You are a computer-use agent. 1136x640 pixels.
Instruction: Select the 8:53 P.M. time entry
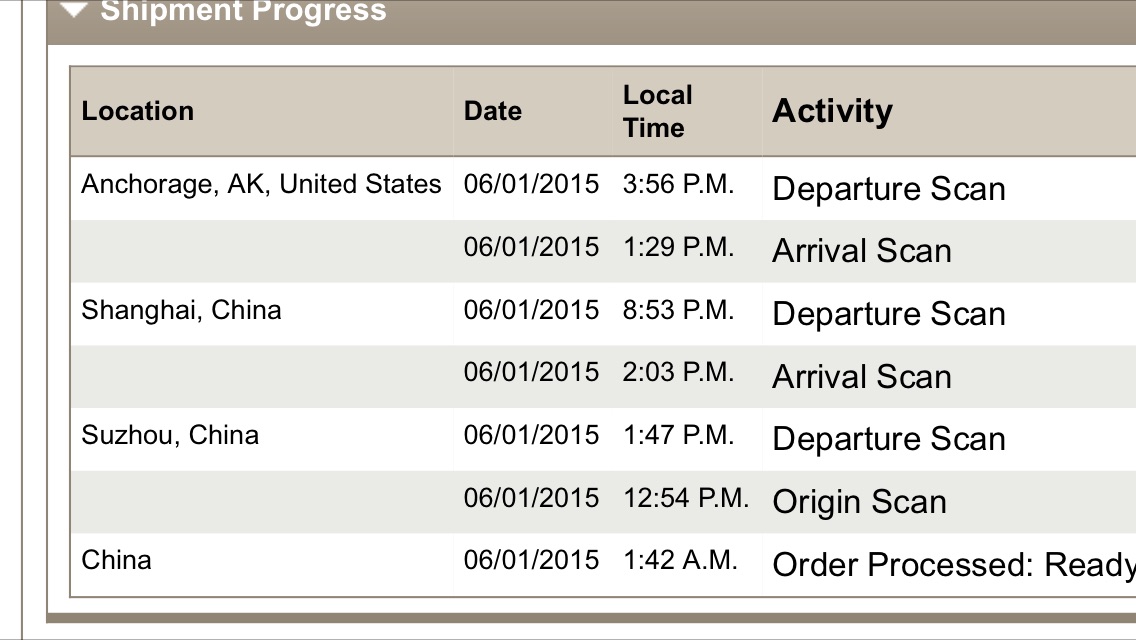(678, 310)
